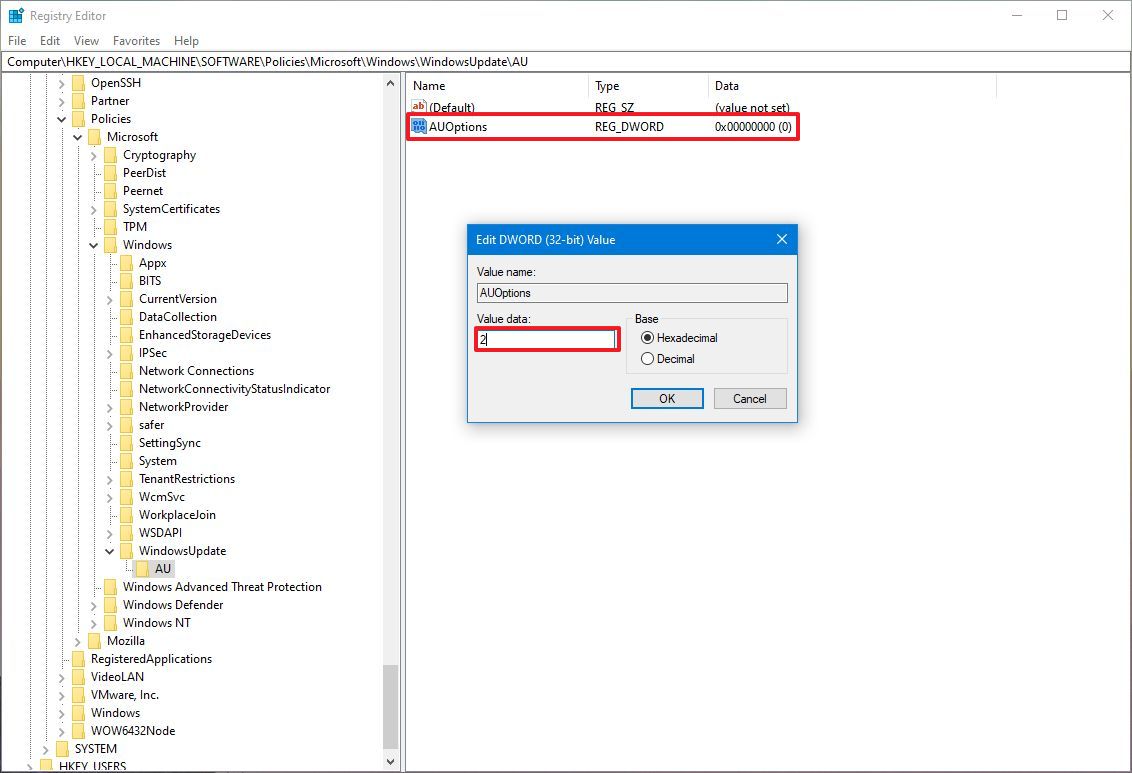
Task: Select the TenantRestrictions key
Action: tap(187, 479)
